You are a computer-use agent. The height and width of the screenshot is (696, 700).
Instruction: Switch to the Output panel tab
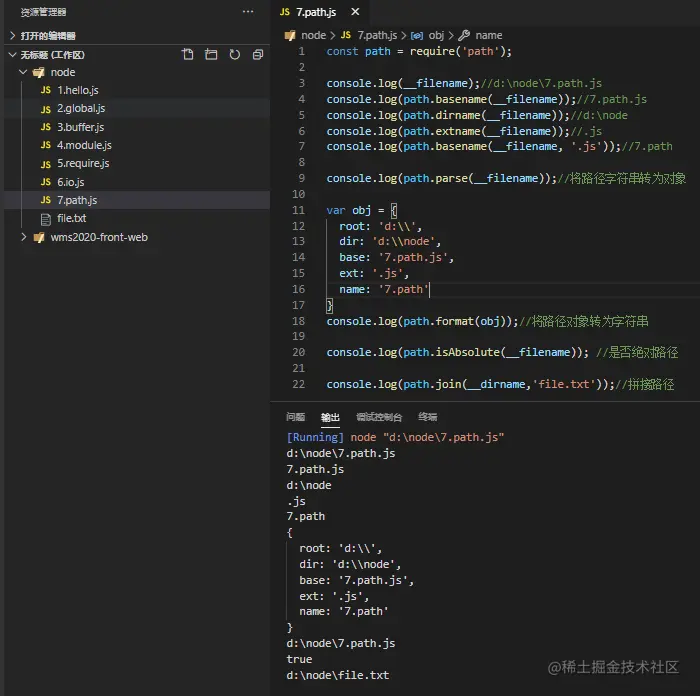pyautogui.click(x=330, y=417)
